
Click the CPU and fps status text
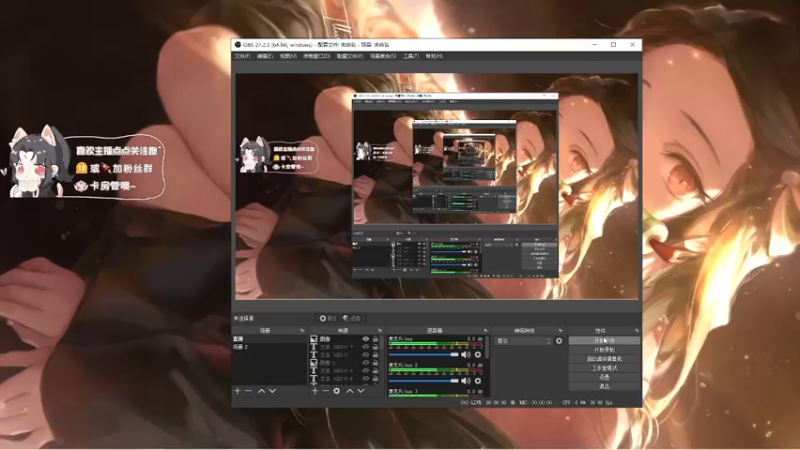pyautogui.click(x=587, y=403)
